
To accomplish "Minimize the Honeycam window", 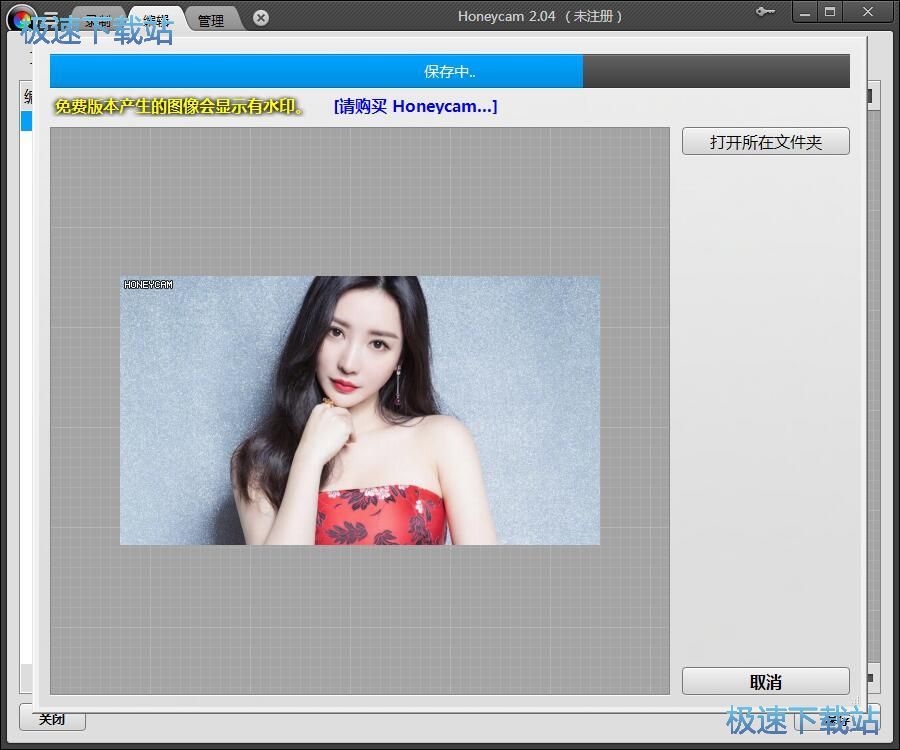I will (805, 12).
